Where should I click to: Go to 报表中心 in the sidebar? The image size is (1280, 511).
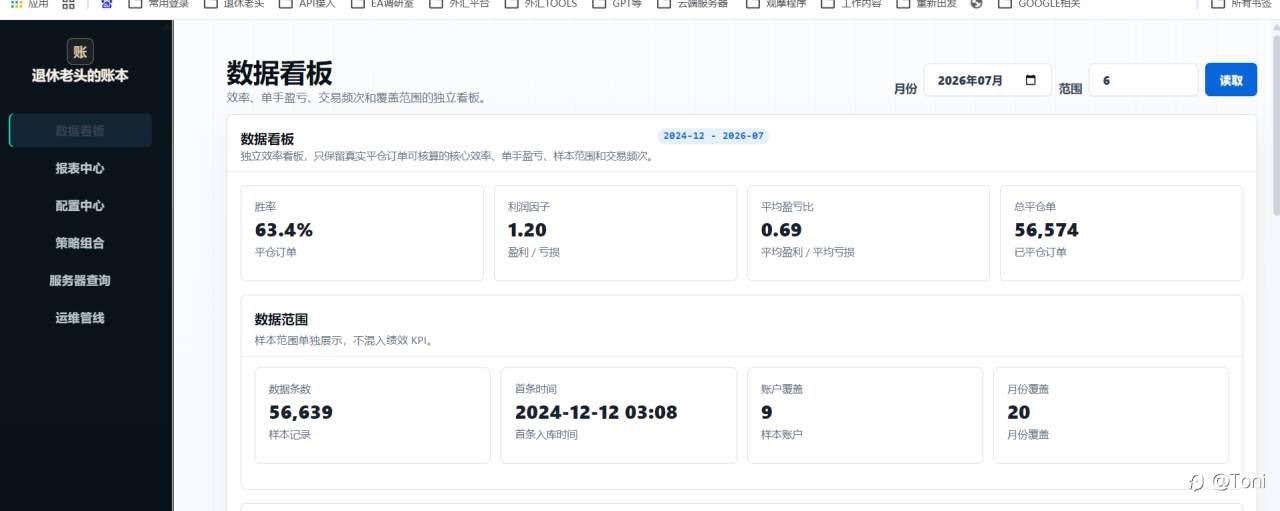point(80,168)
